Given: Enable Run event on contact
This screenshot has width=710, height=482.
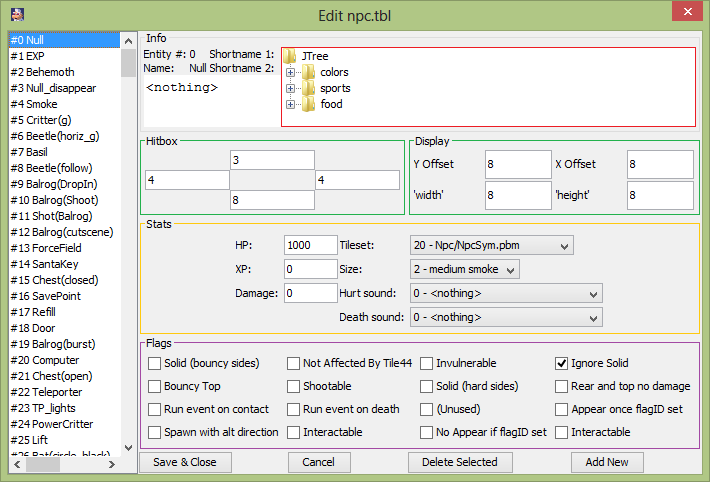Looking at the screenshot, I should point(155,409).
